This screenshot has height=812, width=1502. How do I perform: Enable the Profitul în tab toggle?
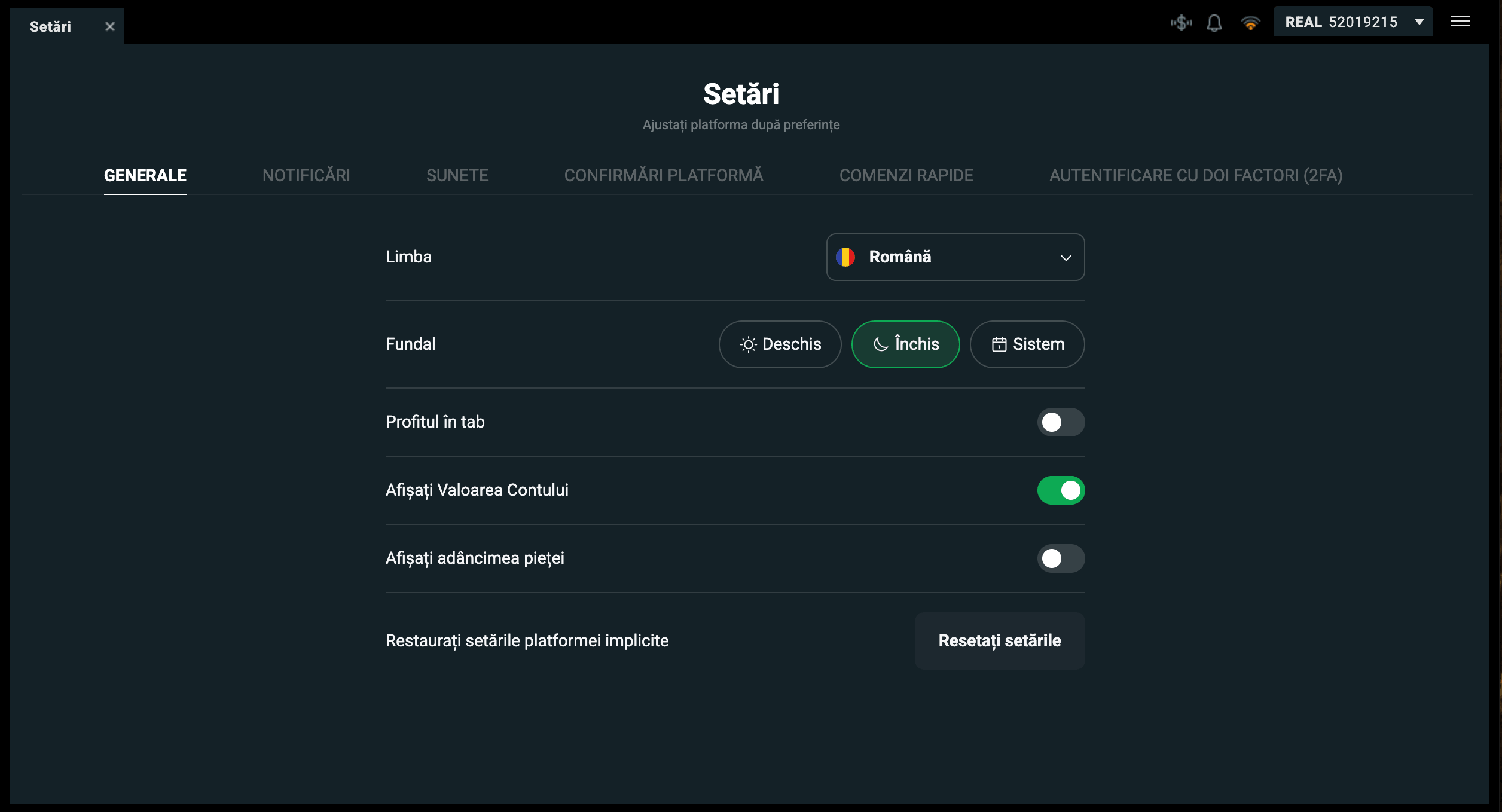click(1060, 422)
